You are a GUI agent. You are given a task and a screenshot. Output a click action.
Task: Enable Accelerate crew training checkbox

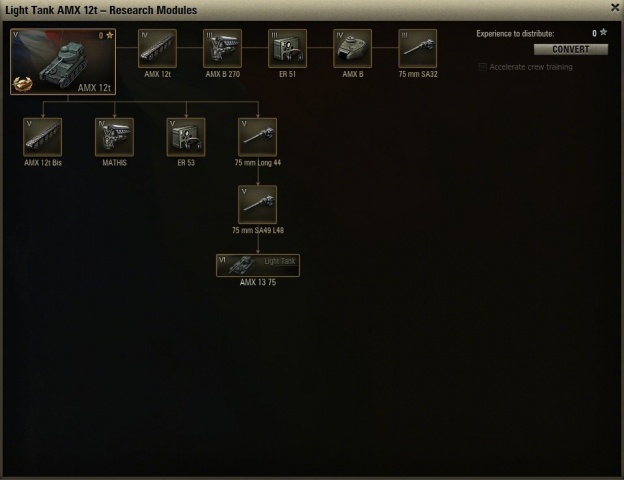(x=482, y=67)
